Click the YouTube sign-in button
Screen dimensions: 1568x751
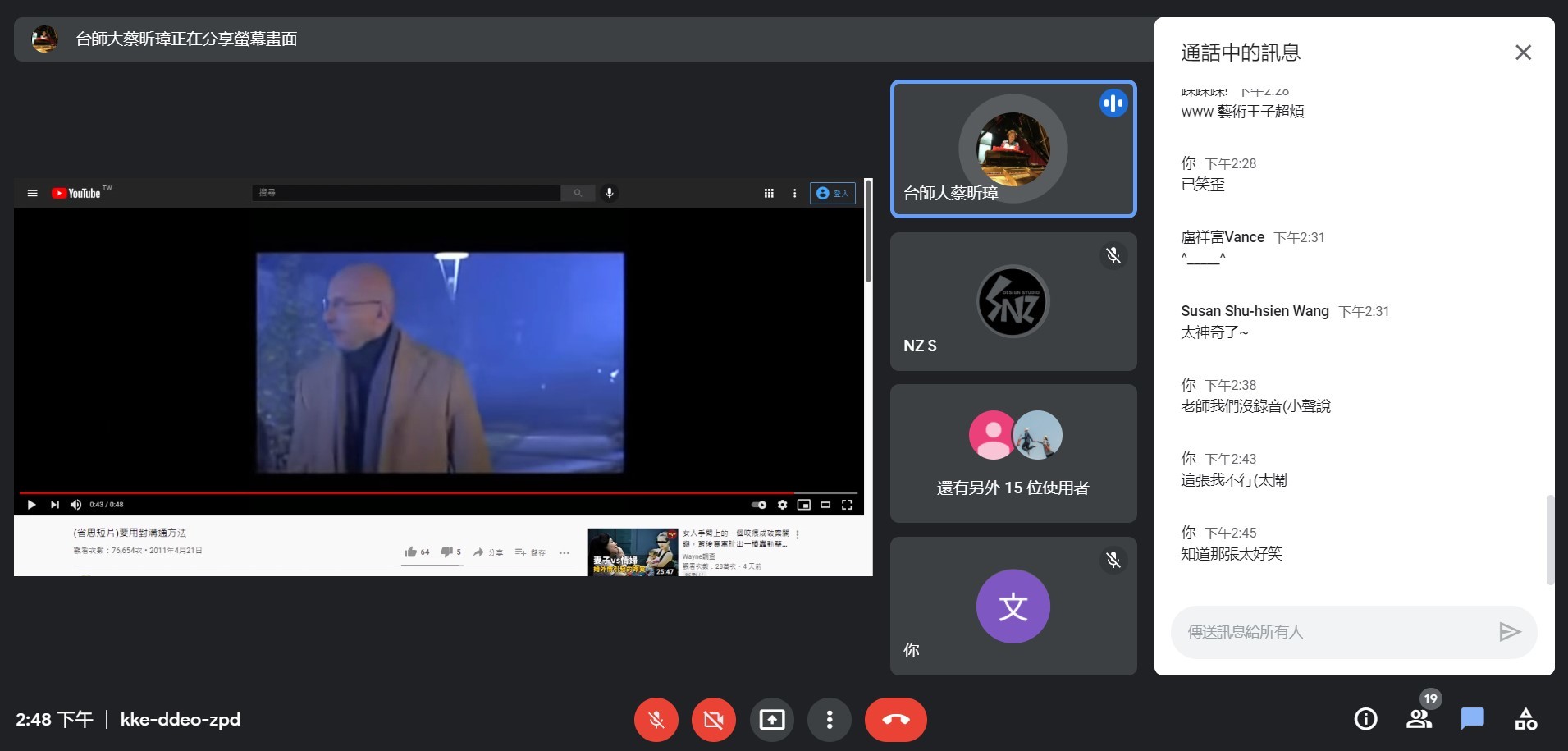(x=833, y=193)
